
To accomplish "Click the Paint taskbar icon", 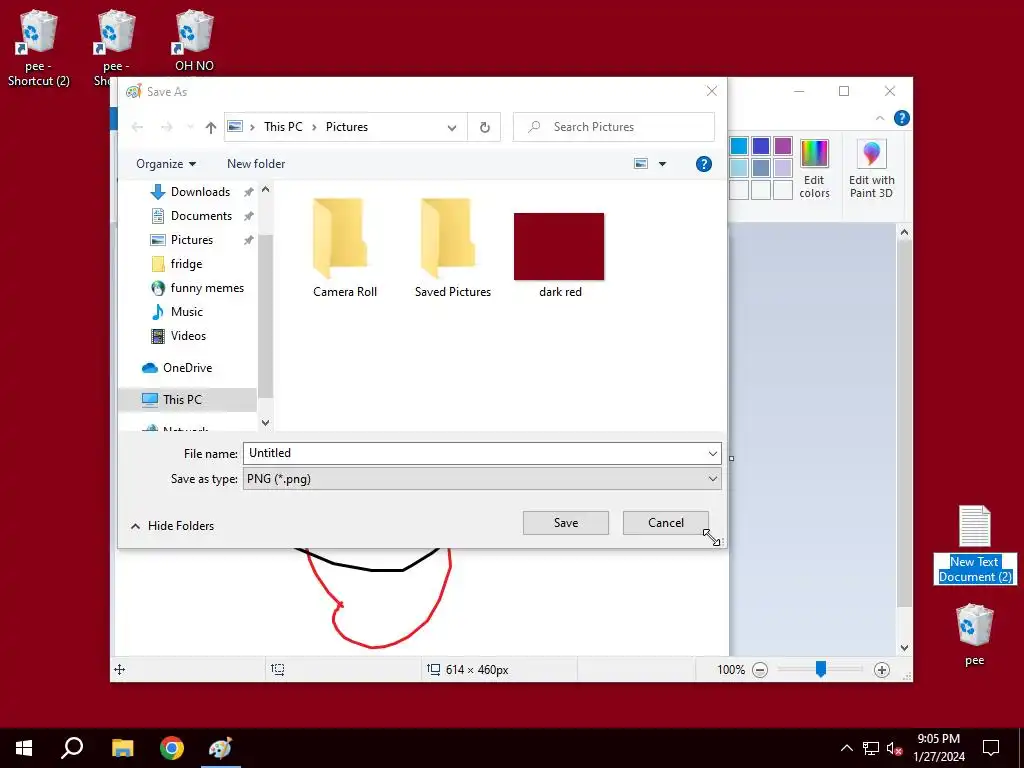I will click(221, 748).
